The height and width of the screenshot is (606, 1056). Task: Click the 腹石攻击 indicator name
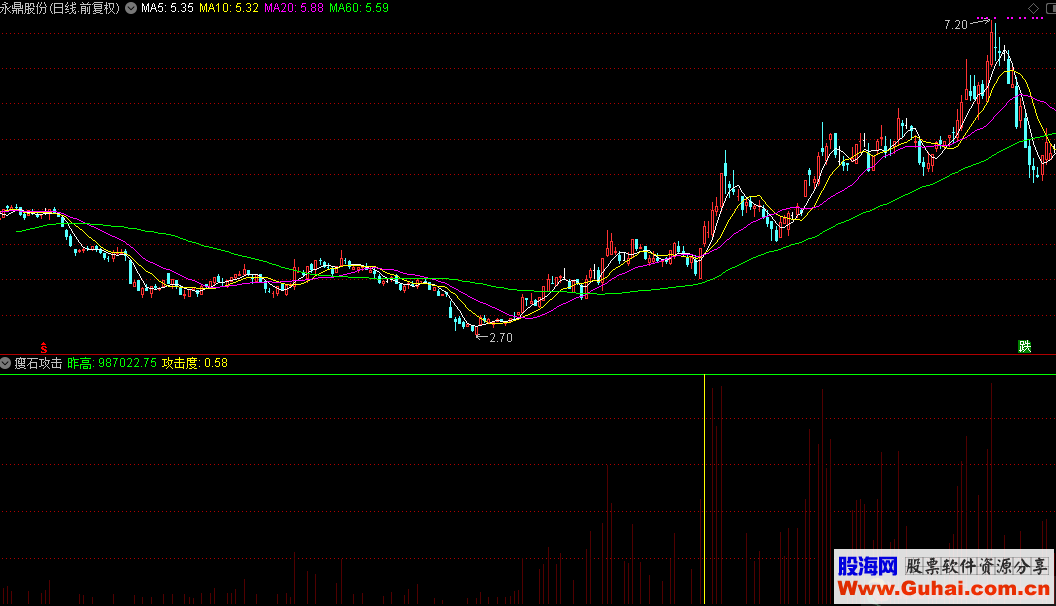38,363
